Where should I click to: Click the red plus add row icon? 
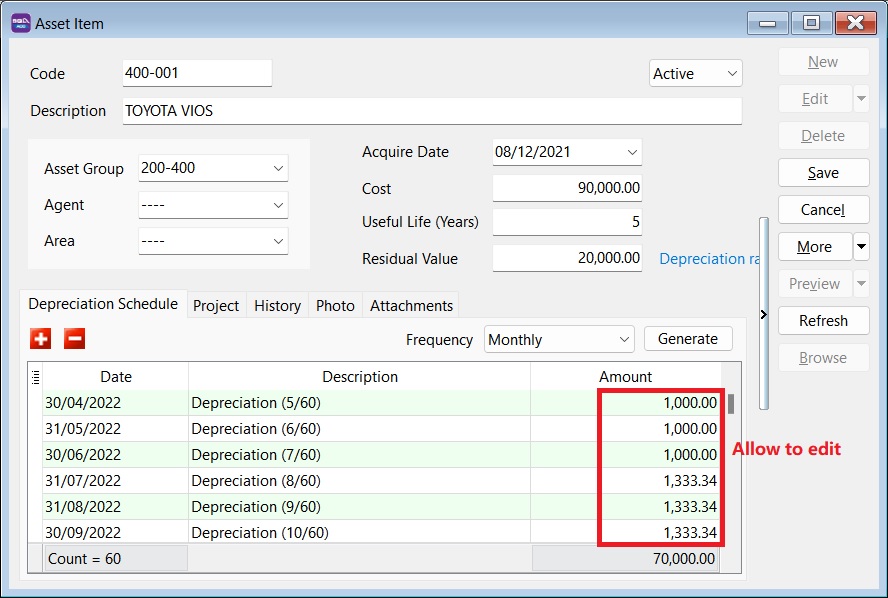[41, 339]
